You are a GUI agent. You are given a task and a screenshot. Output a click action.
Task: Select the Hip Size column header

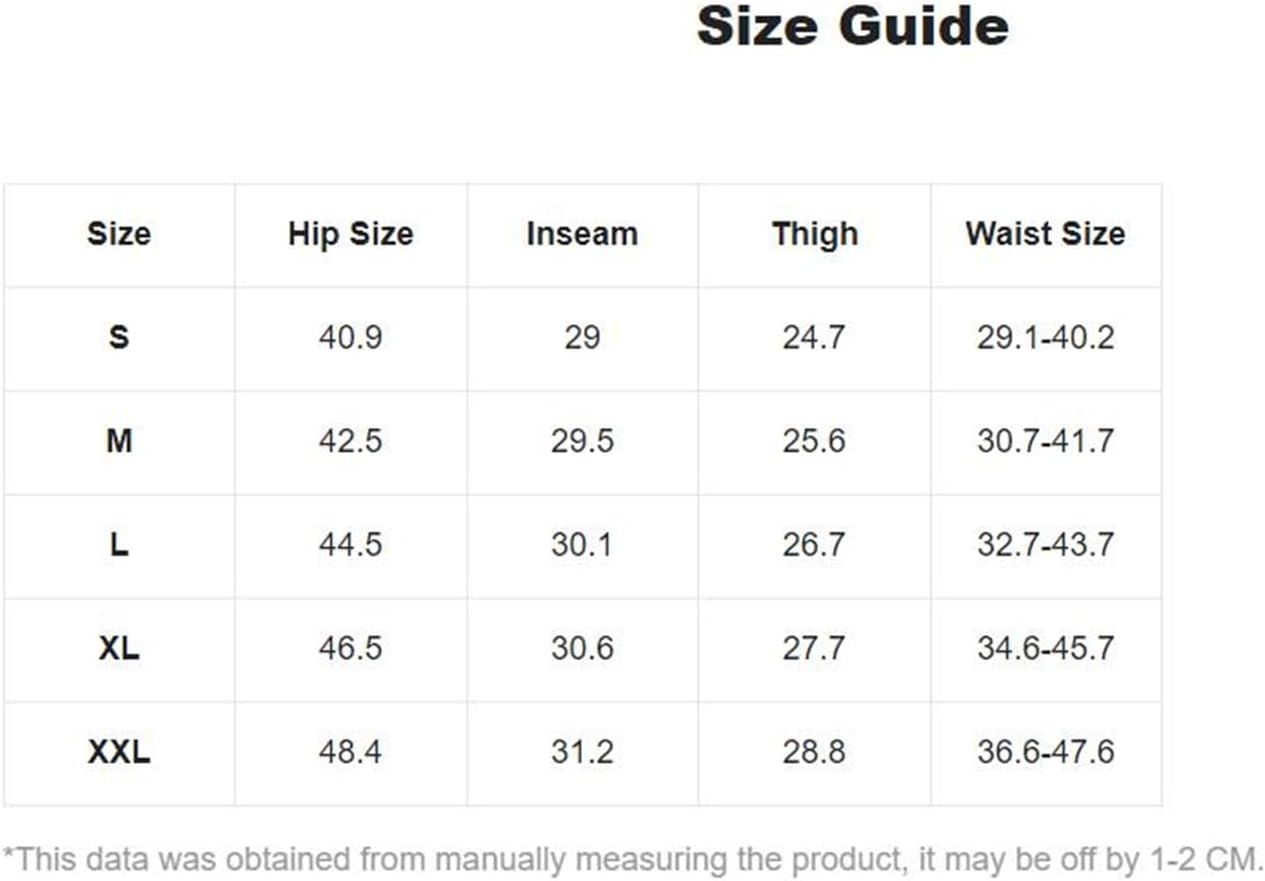[350, 234]
